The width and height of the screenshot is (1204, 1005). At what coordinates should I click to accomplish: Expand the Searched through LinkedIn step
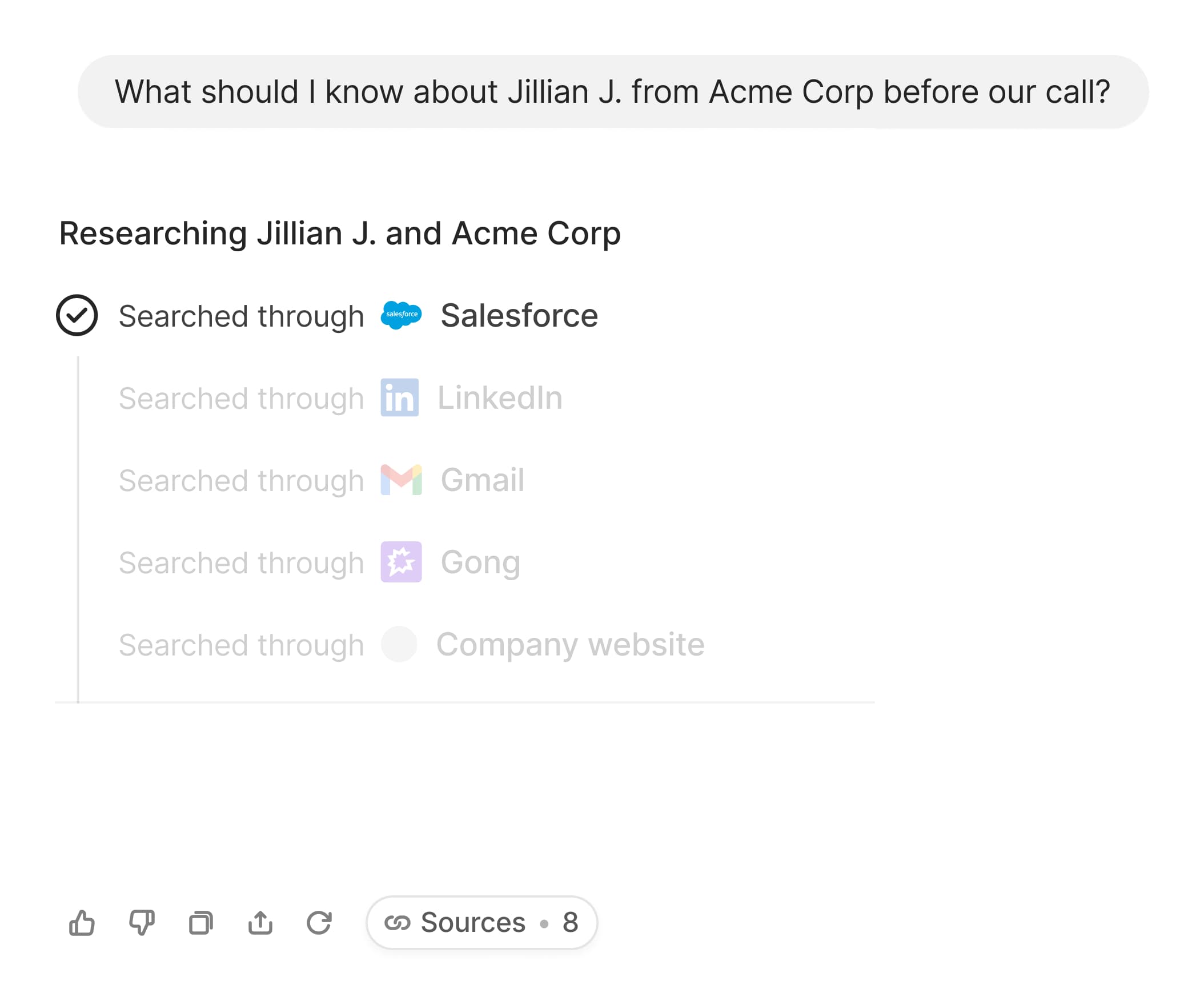340,398
